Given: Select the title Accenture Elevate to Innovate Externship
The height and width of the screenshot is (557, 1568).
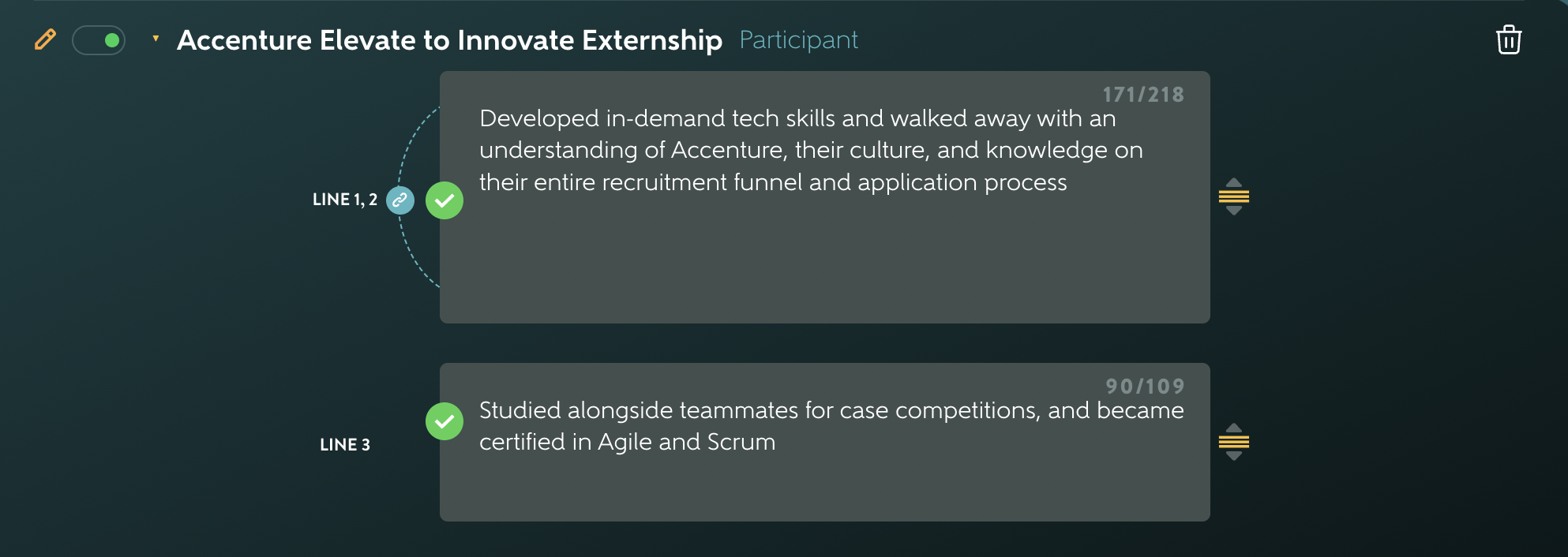Looking at the screenshot, I should [451, 39].
